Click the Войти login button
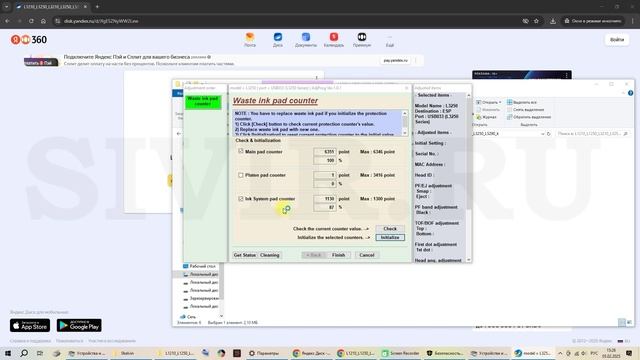This screenshot has width=640, height=360. [x=617, y=40]
